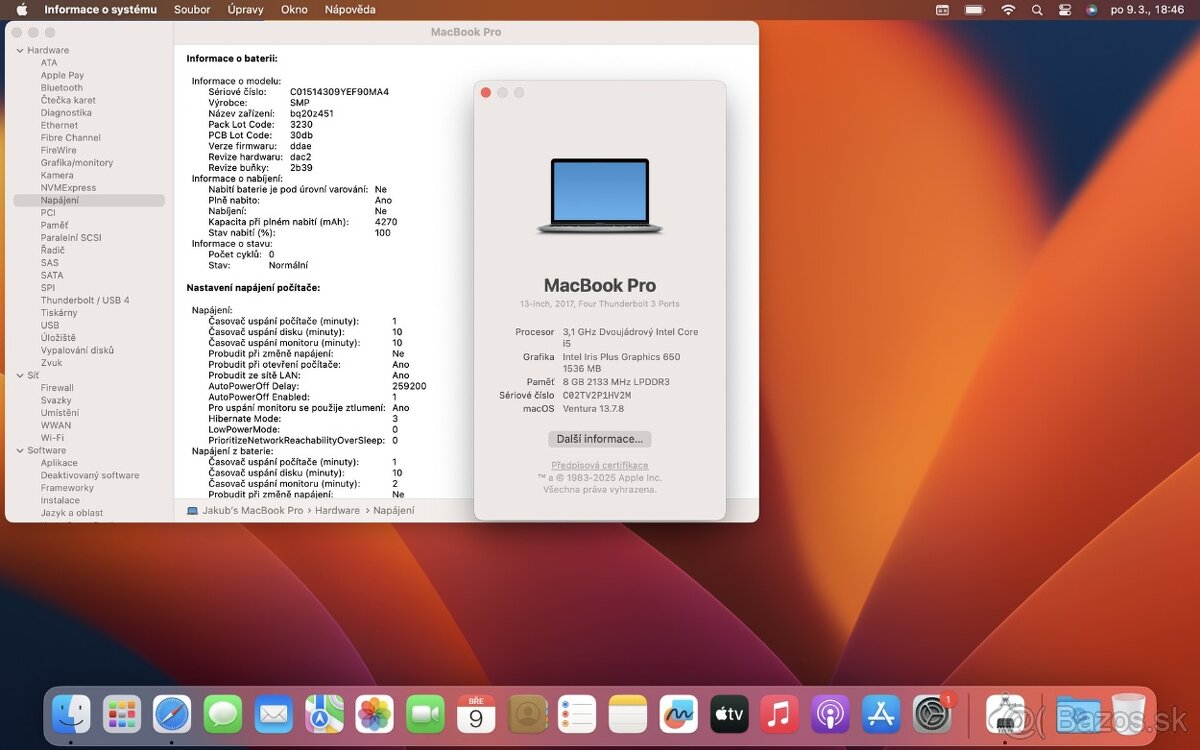Launch the App Store from the Dock
Viewport: 1200px width, 750px height.
tap(880, 714)
